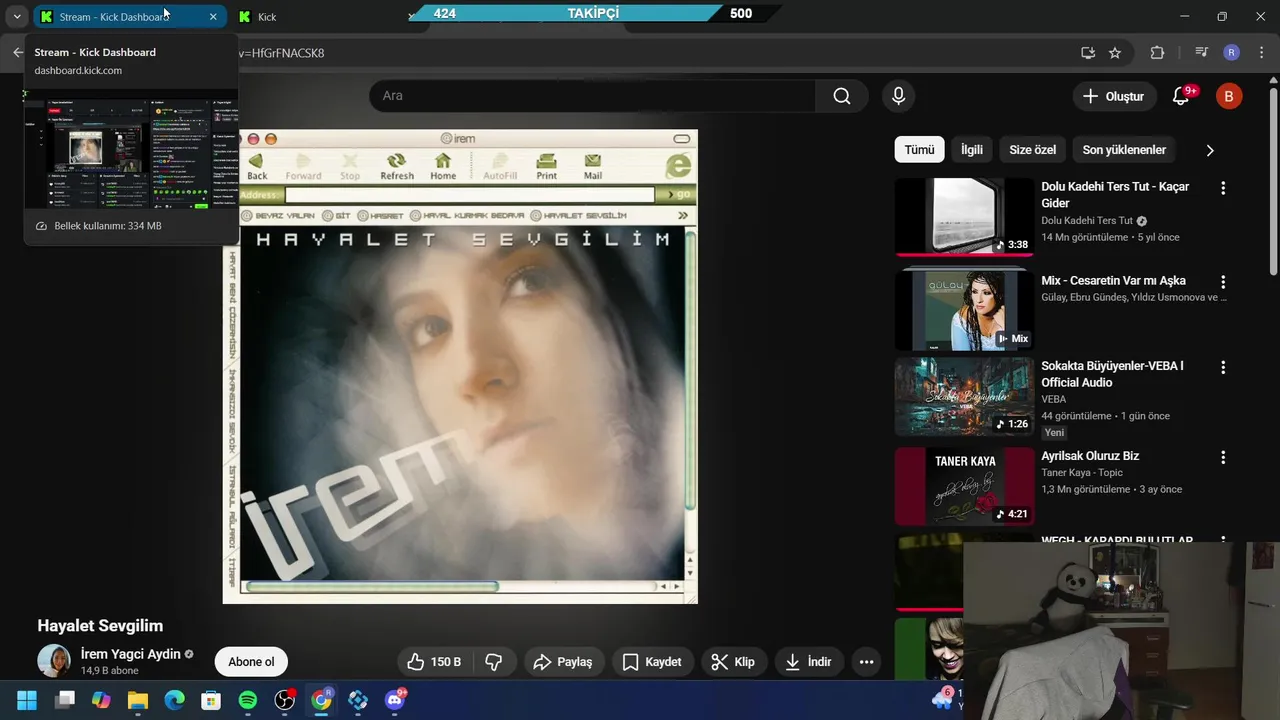Open Microsoft Store from taskbar
The image size is (1280, 720).
pos(211,700)
